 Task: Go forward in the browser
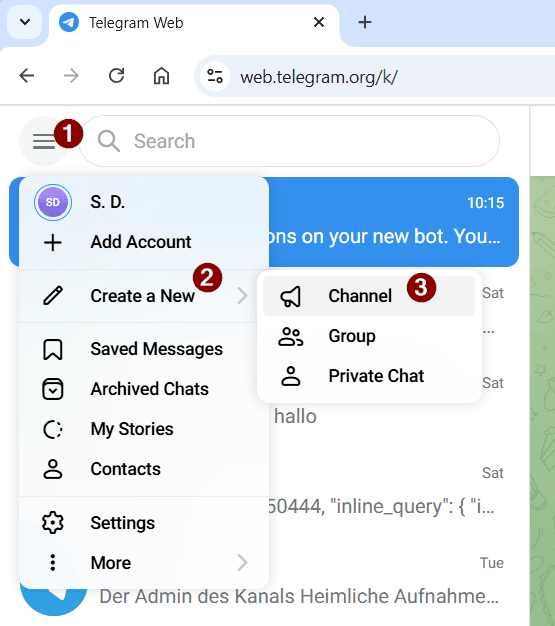pos(71,75)
